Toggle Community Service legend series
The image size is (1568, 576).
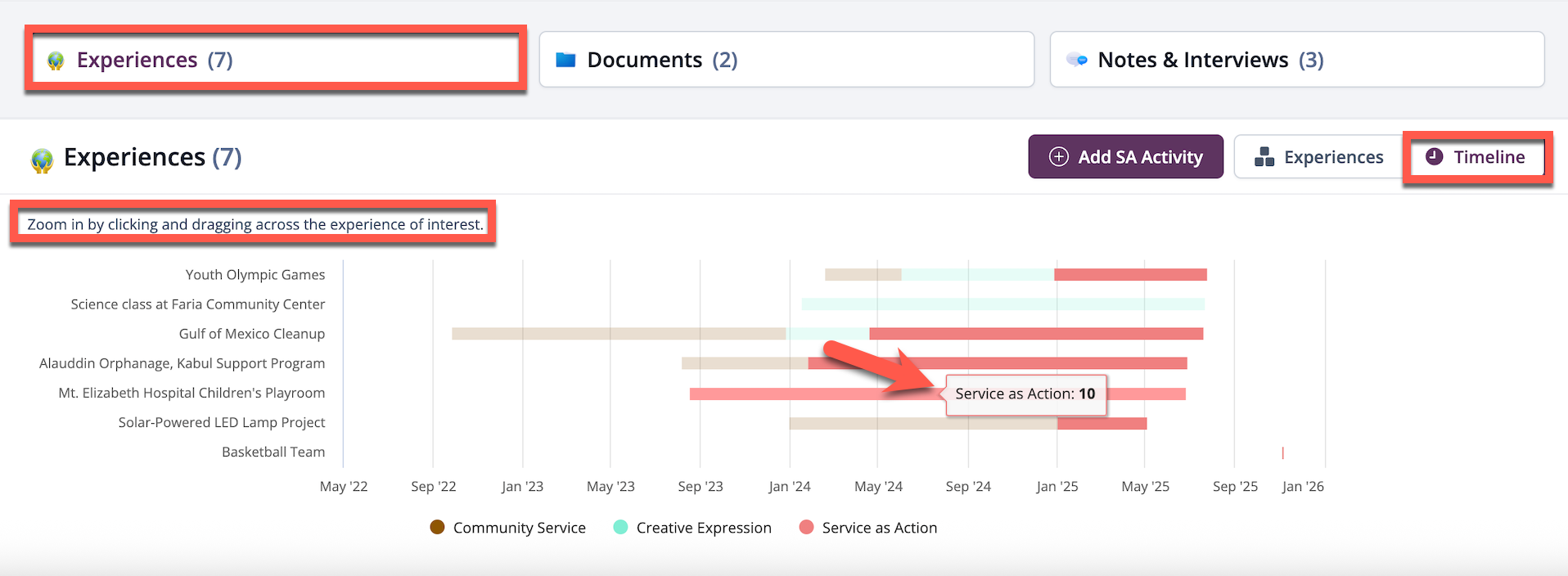(507, 528)
